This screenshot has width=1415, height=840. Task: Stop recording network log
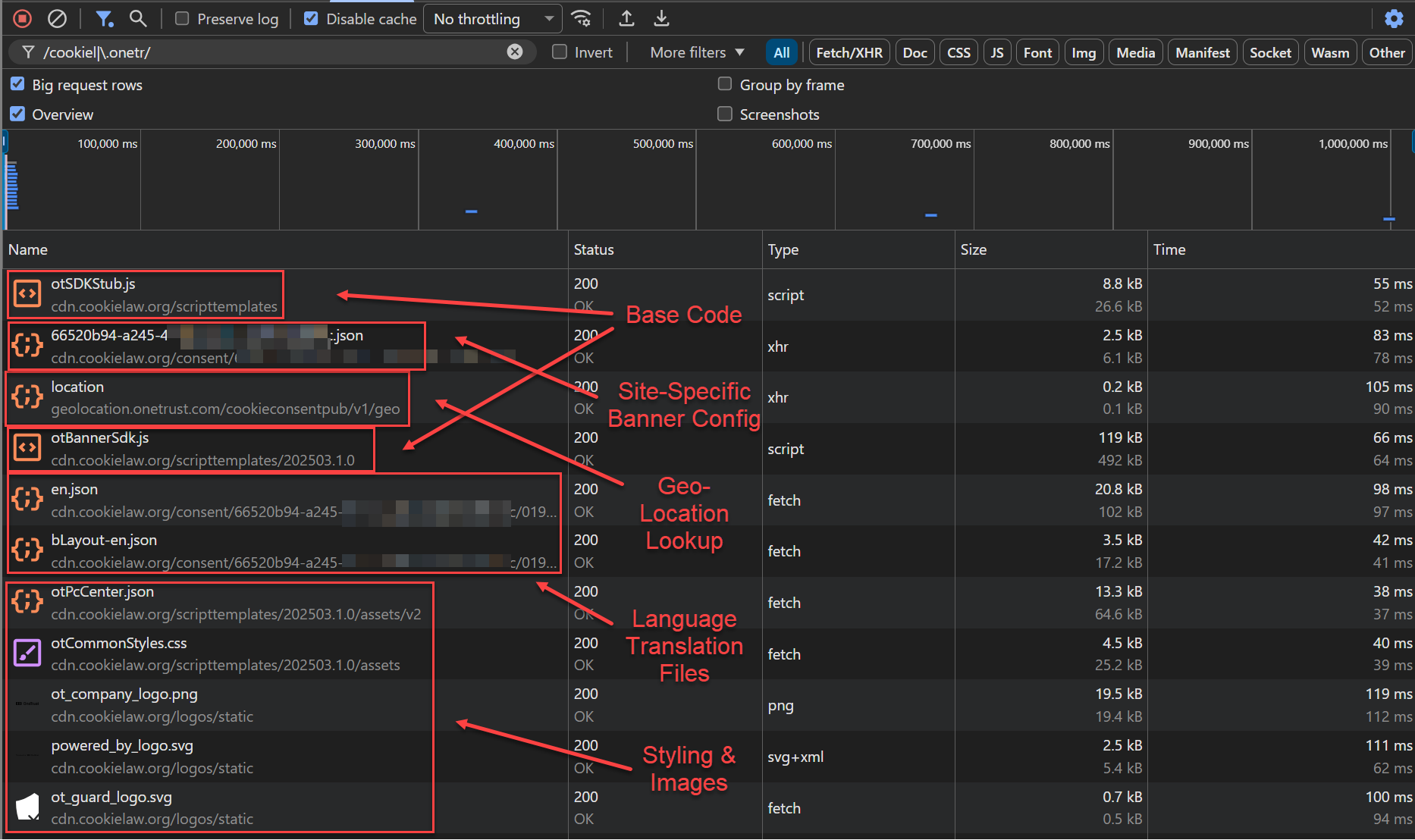coord(23,18)
